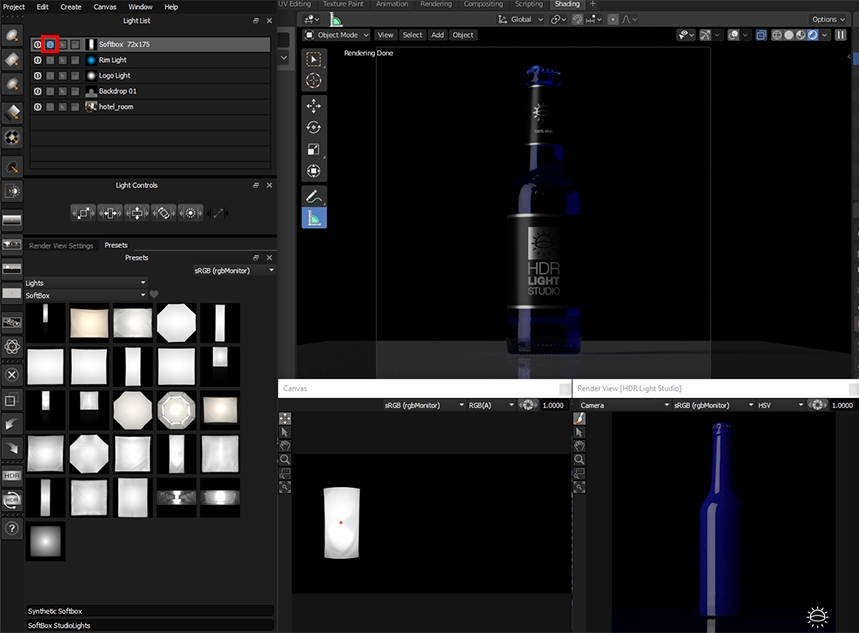
Task: Open the Options dropdown in viewport header
Action: click(828, 19)
